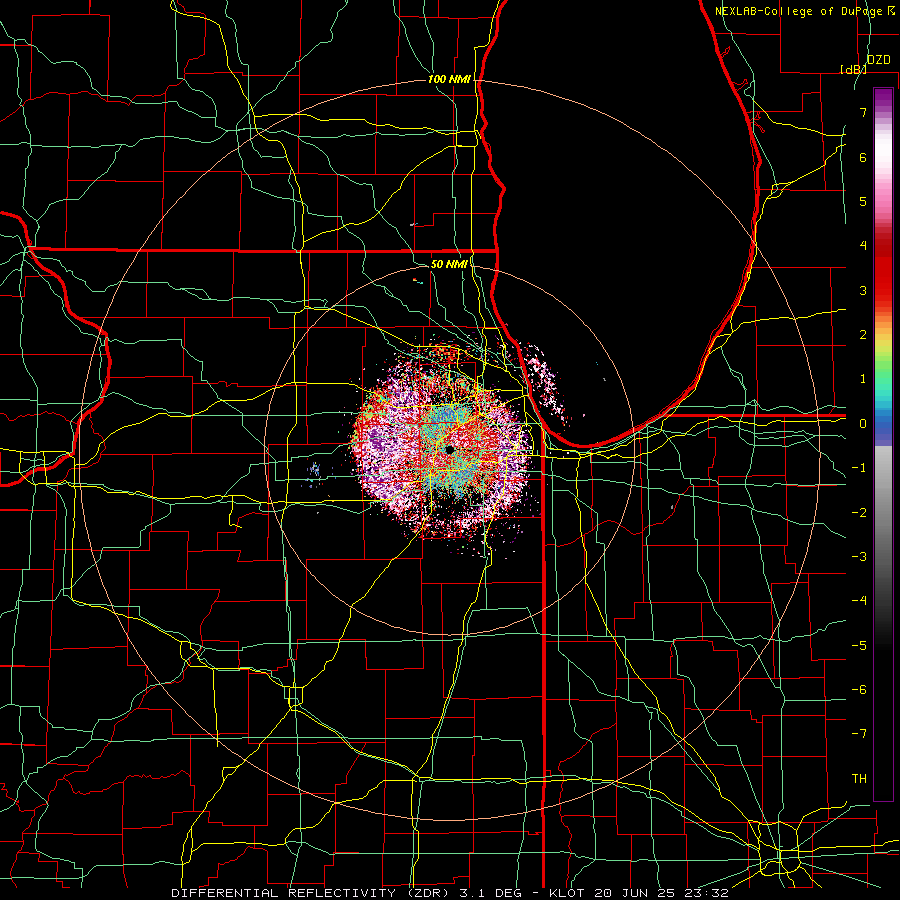Image resolution: width=900 pixels, height=900 pixels.
Task: Click the TH threshold label on scale
Action: (859, 779)
